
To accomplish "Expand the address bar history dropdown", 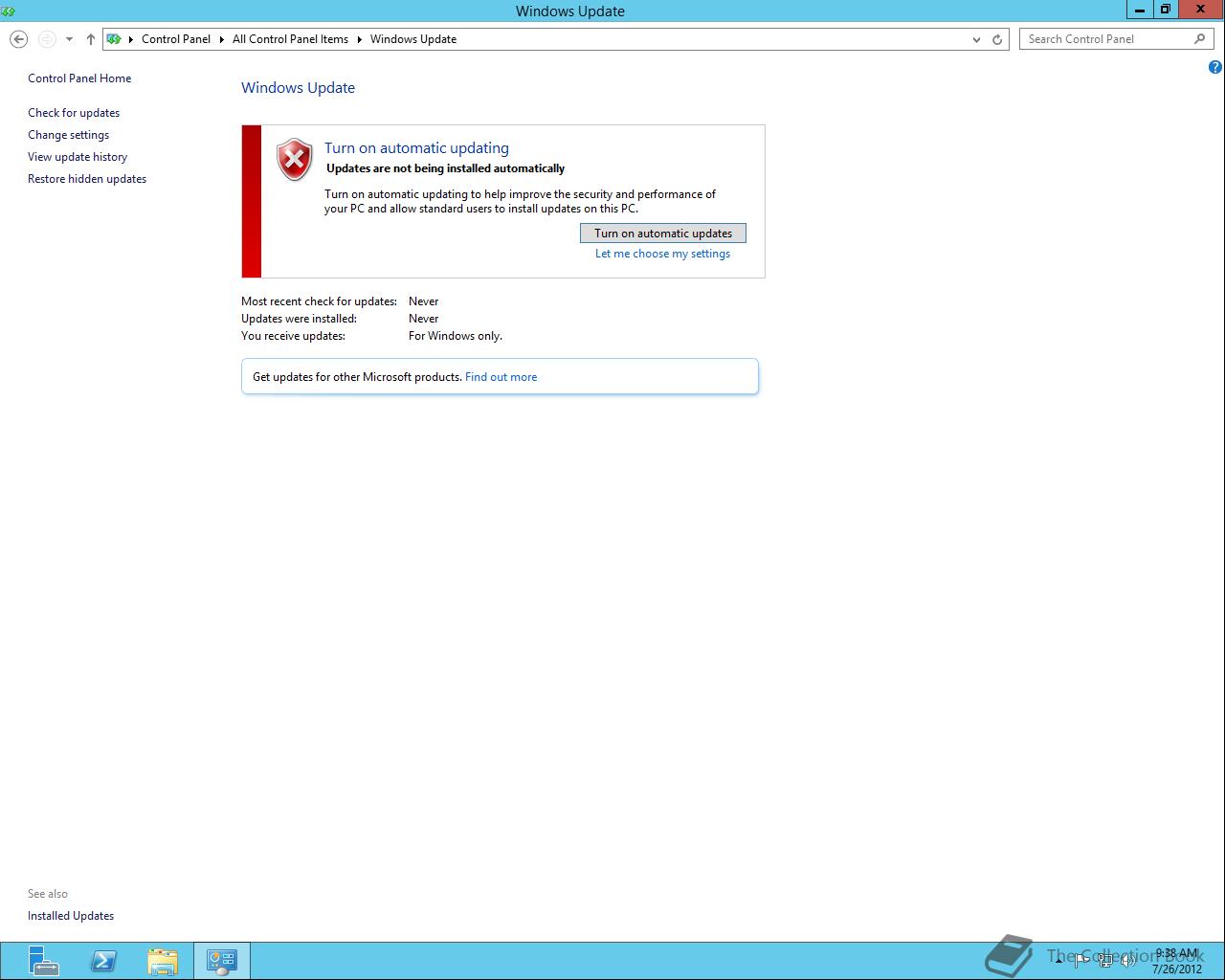I will (x=976, y=39).
